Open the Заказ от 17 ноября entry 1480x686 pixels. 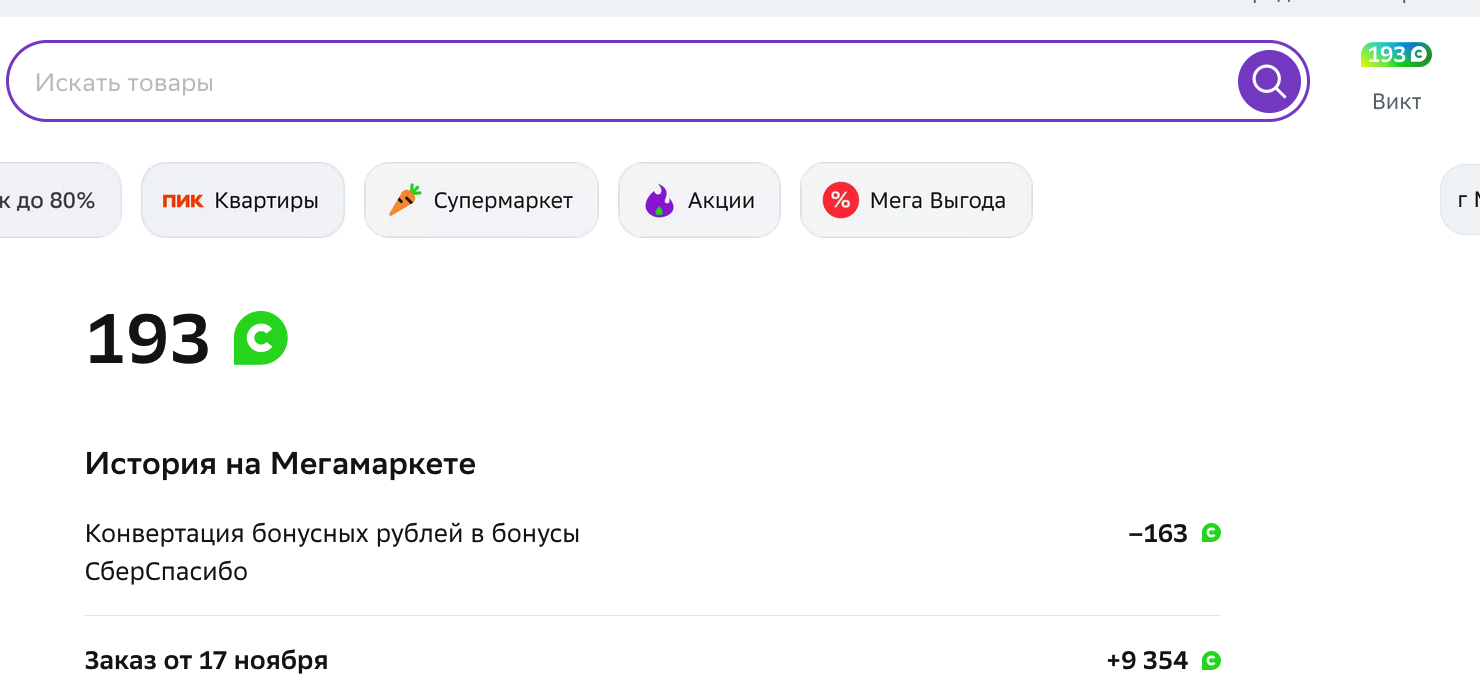[653, 661]
